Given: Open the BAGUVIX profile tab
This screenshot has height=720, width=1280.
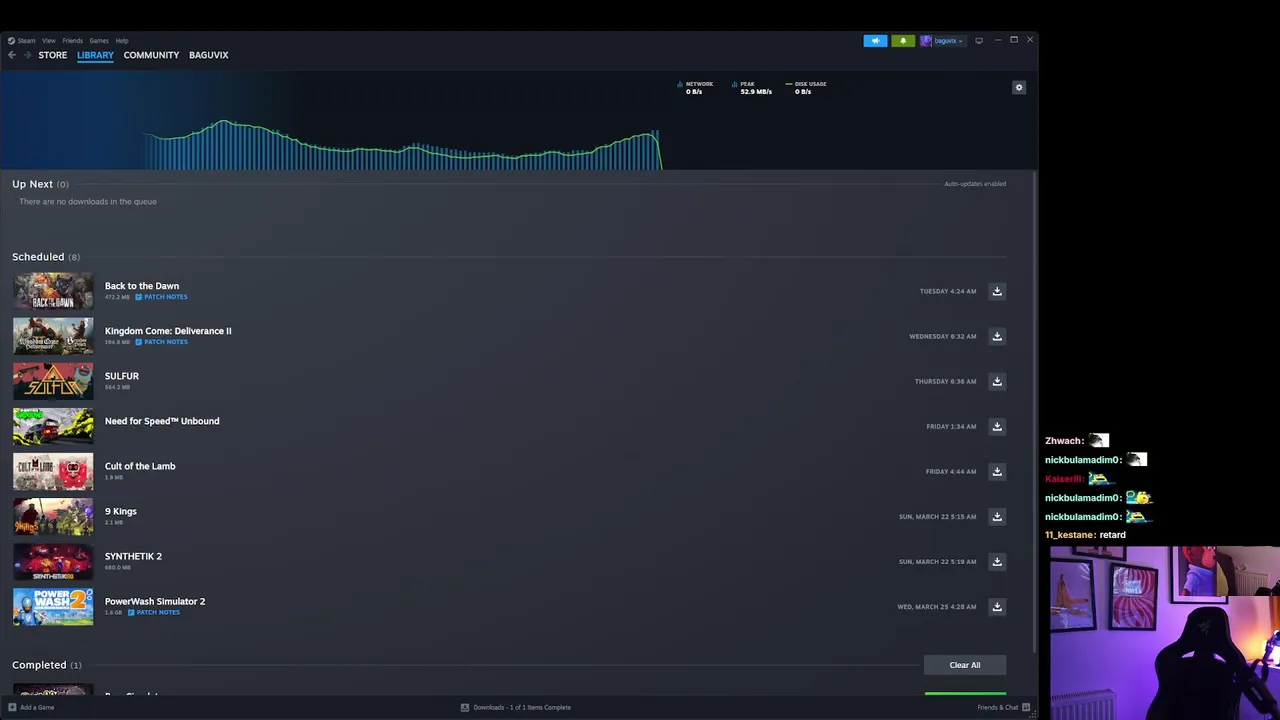Looking at the screenshot, I should (209, 55).
